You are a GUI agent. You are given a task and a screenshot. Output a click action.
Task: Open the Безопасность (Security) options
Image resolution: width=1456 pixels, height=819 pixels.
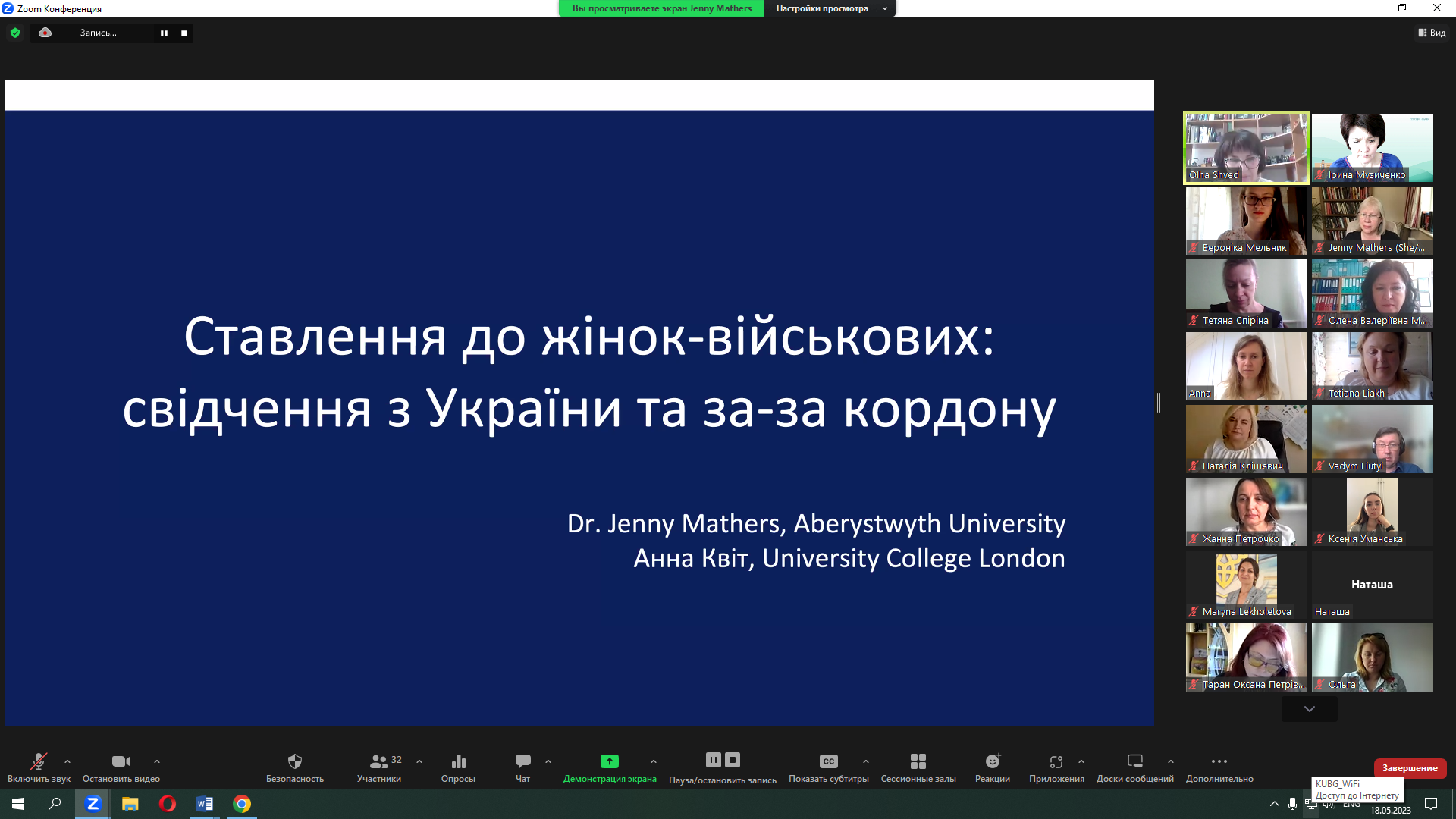[295, 766]
